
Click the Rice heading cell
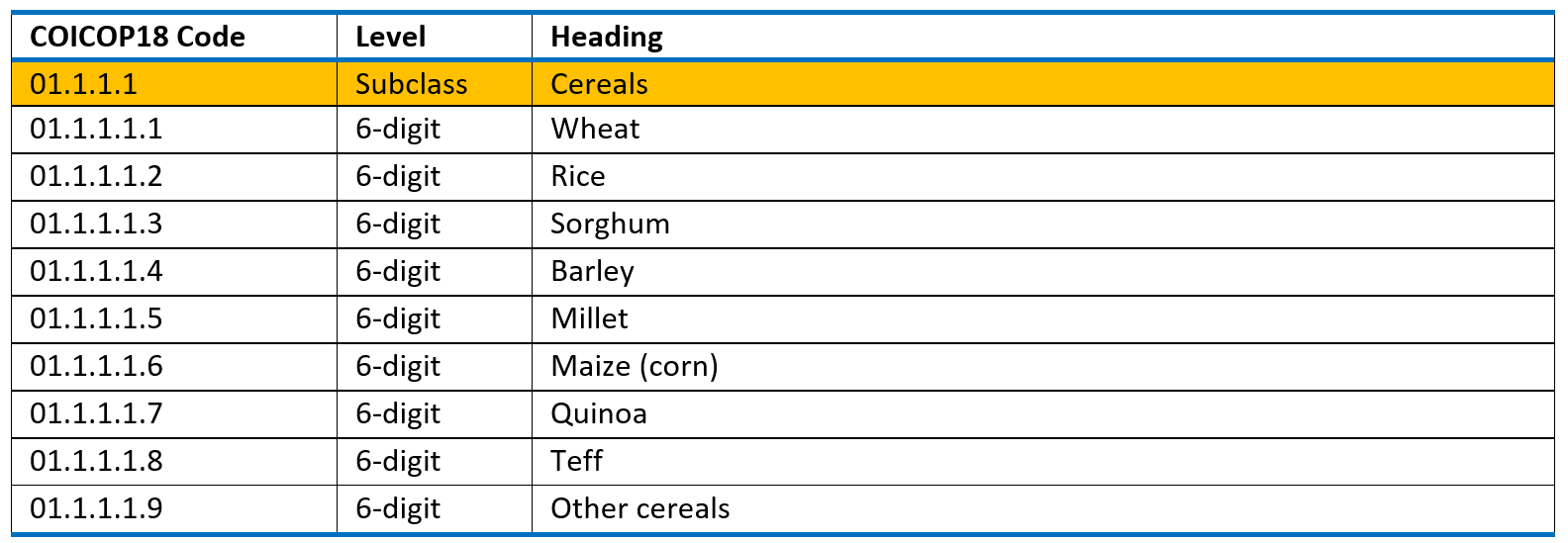point(1043,177)
